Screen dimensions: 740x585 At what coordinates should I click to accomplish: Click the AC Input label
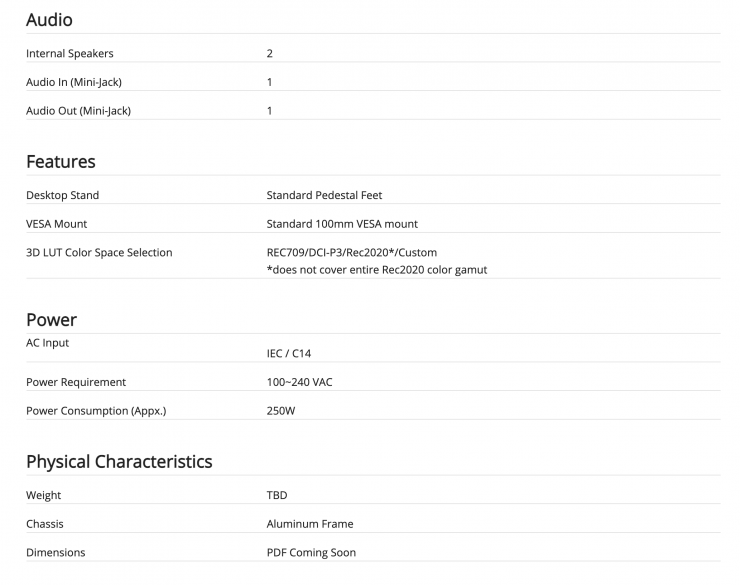tap(48, 343)
